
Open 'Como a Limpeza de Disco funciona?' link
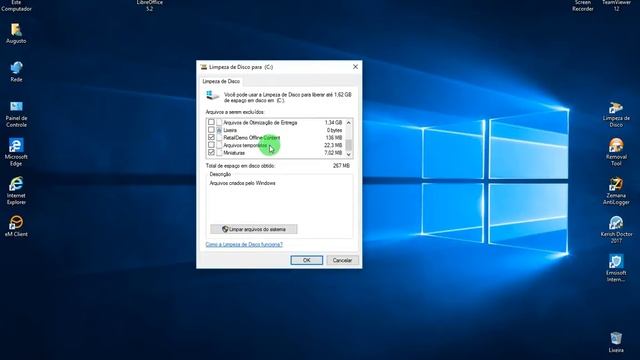click(244, 244)
